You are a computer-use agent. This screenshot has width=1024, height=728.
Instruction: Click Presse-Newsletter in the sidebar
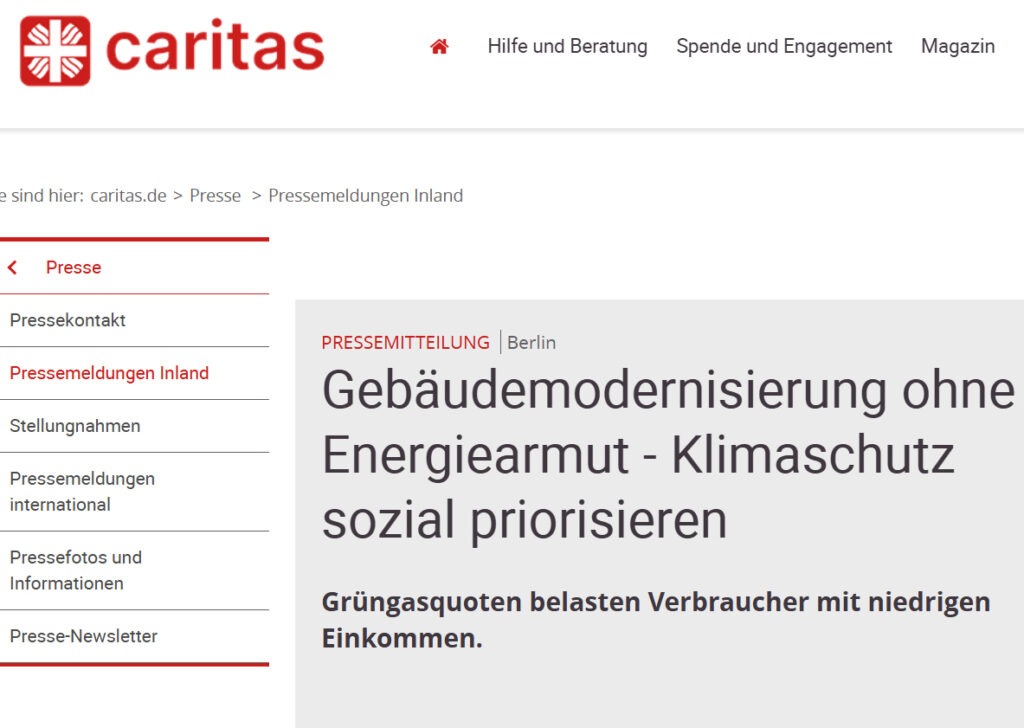83,636
